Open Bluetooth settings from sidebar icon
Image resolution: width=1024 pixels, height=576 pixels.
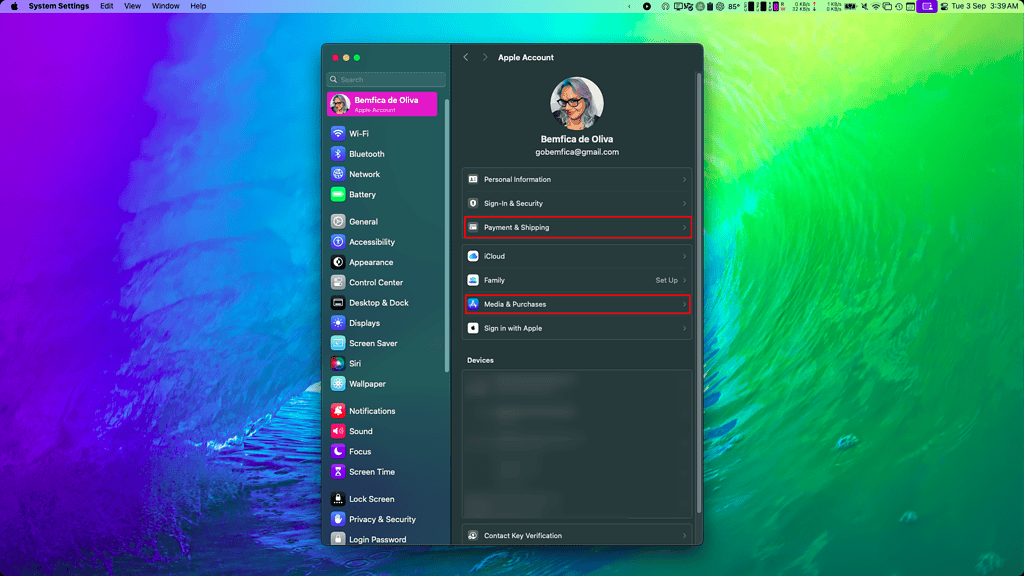[x=338, y=154]
